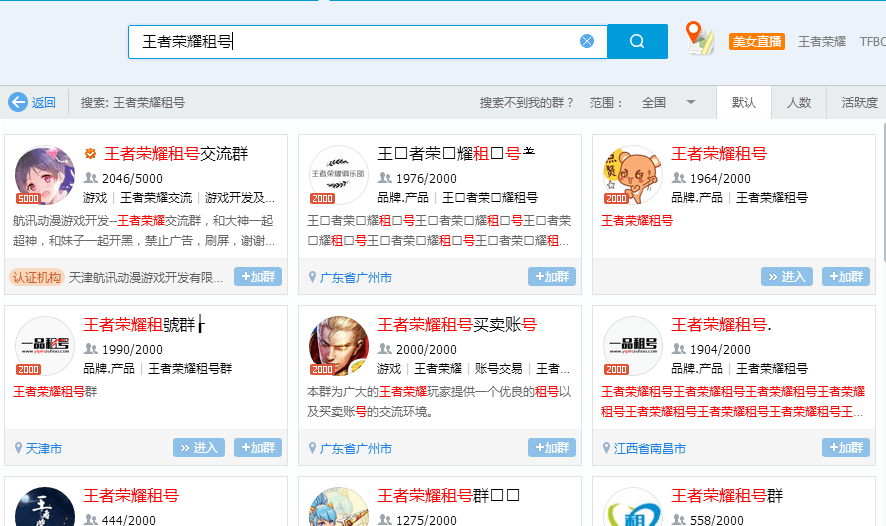Click the 1275/2000 member count
Image resolution: width=886 pixels, height=526 pixels.
(x=426, y=520)
